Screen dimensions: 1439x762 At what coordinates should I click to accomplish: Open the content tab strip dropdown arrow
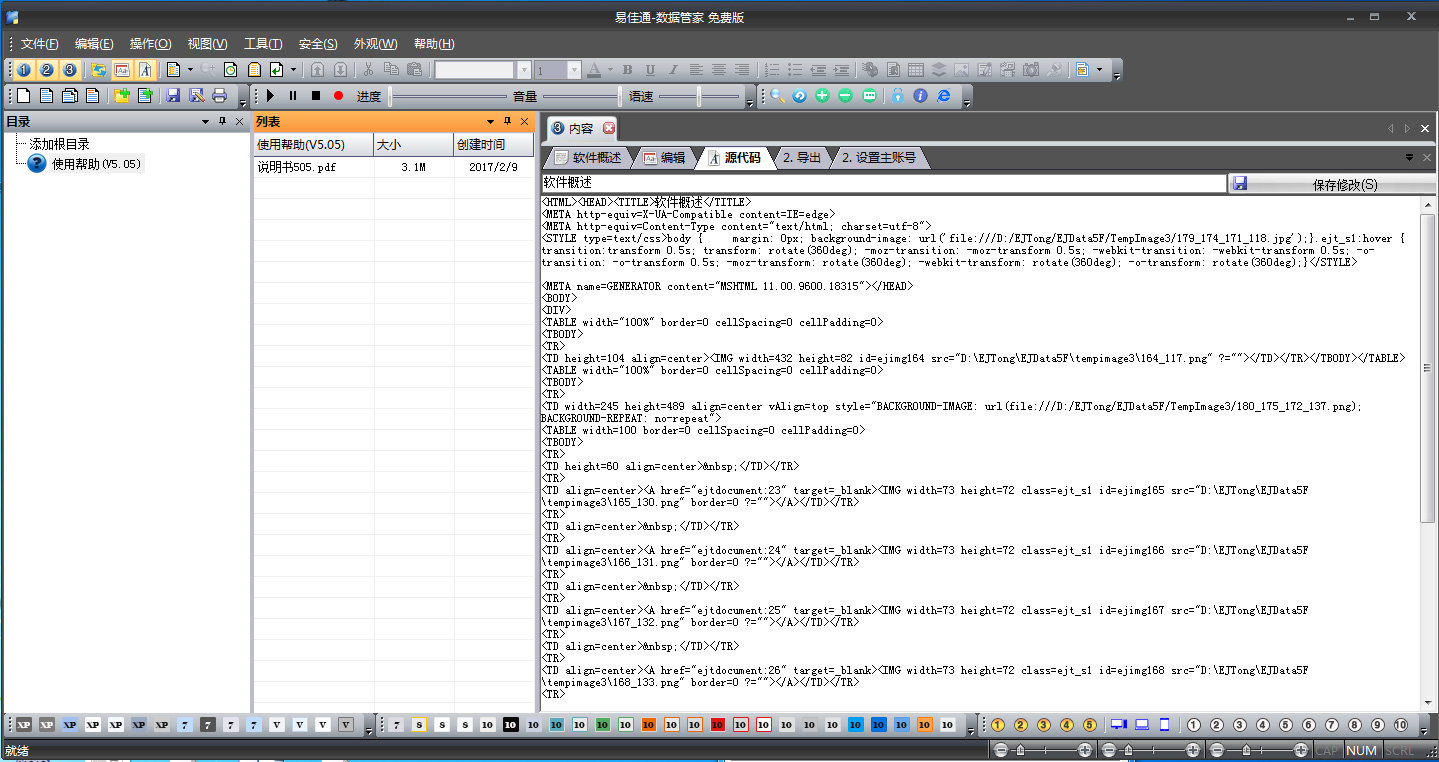pyautogui.click(x=1410, y=158)
